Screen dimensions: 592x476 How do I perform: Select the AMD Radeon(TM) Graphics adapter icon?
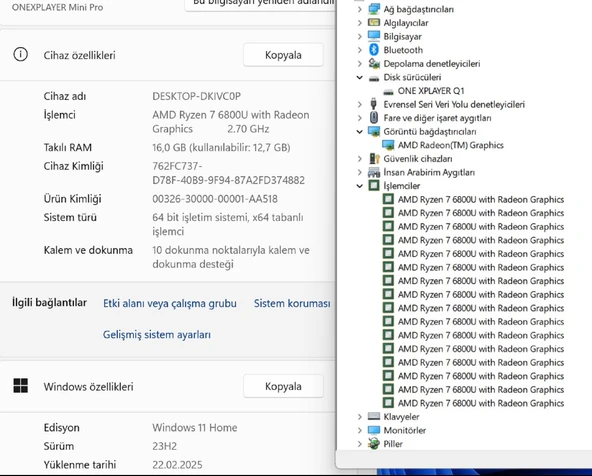tap(388, 145)
